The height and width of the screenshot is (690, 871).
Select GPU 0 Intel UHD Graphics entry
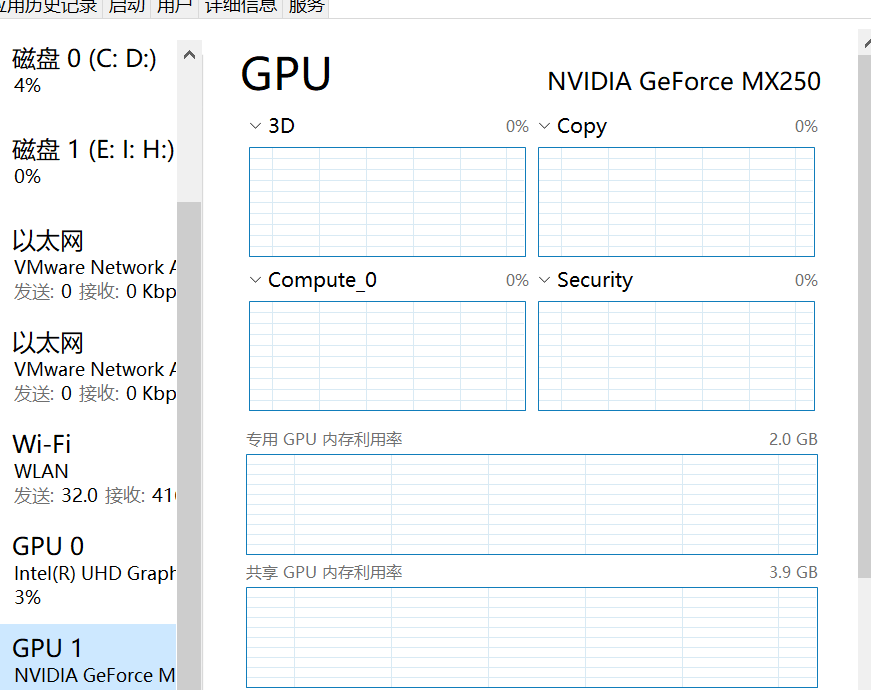88,571
